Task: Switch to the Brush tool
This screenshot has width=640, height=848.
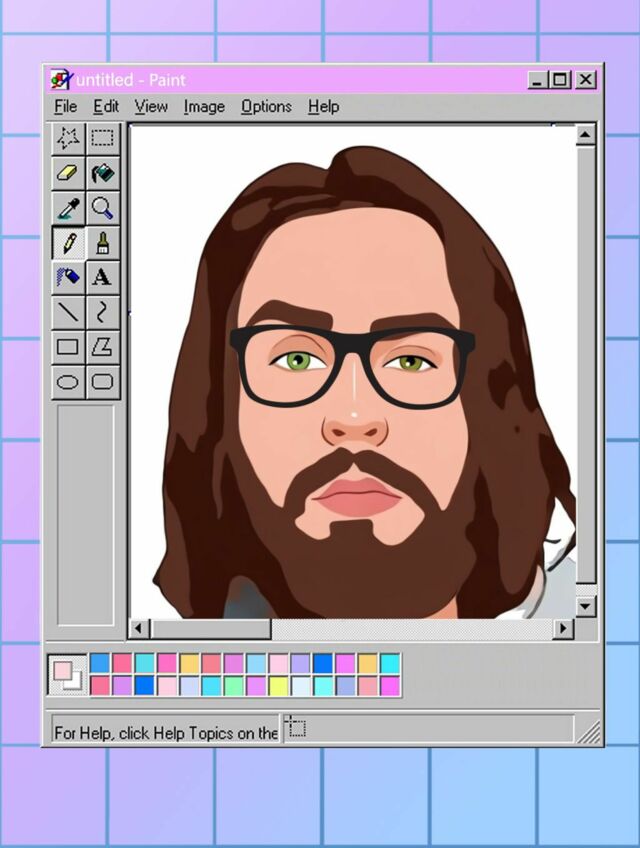Action: pos(102,243)
